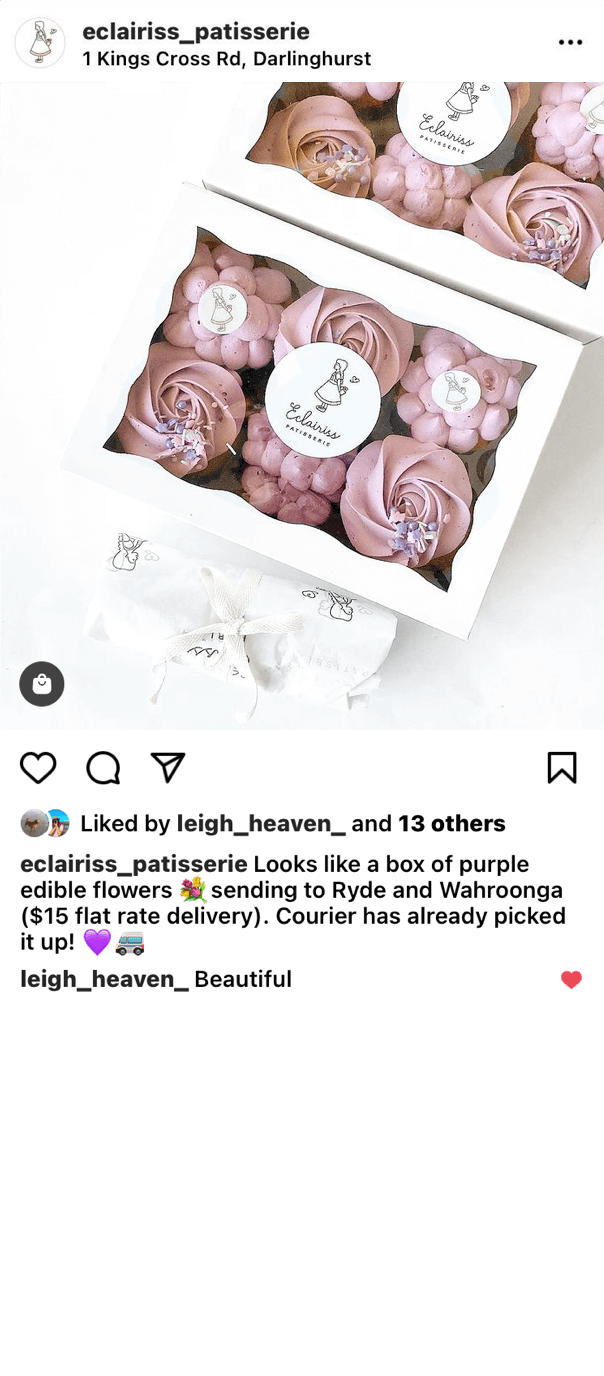The image size is (604, 1376).
Task: Open the three-dot more options menu
Action: click(x=570, y=42)
